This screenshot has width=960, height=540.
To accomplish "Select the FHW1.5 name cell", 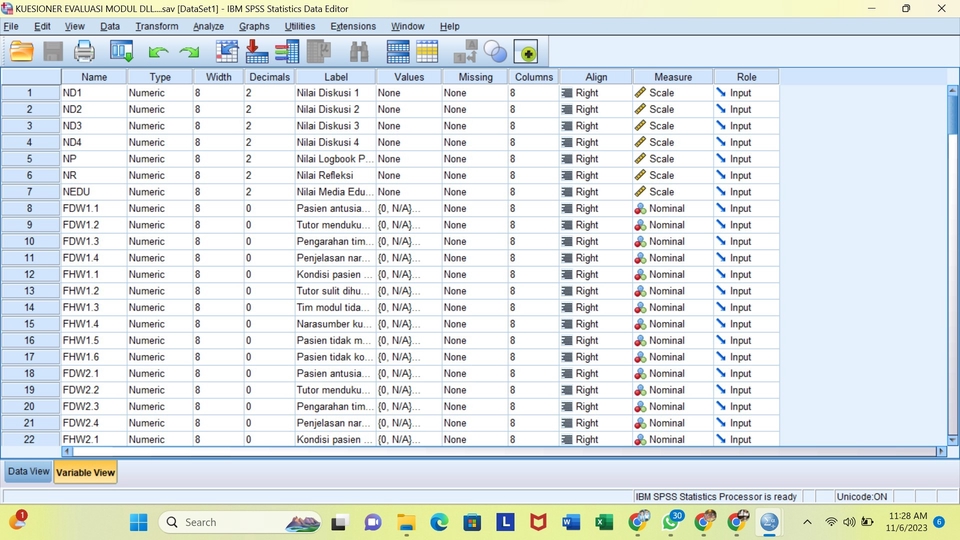I will tap(94, 340).
